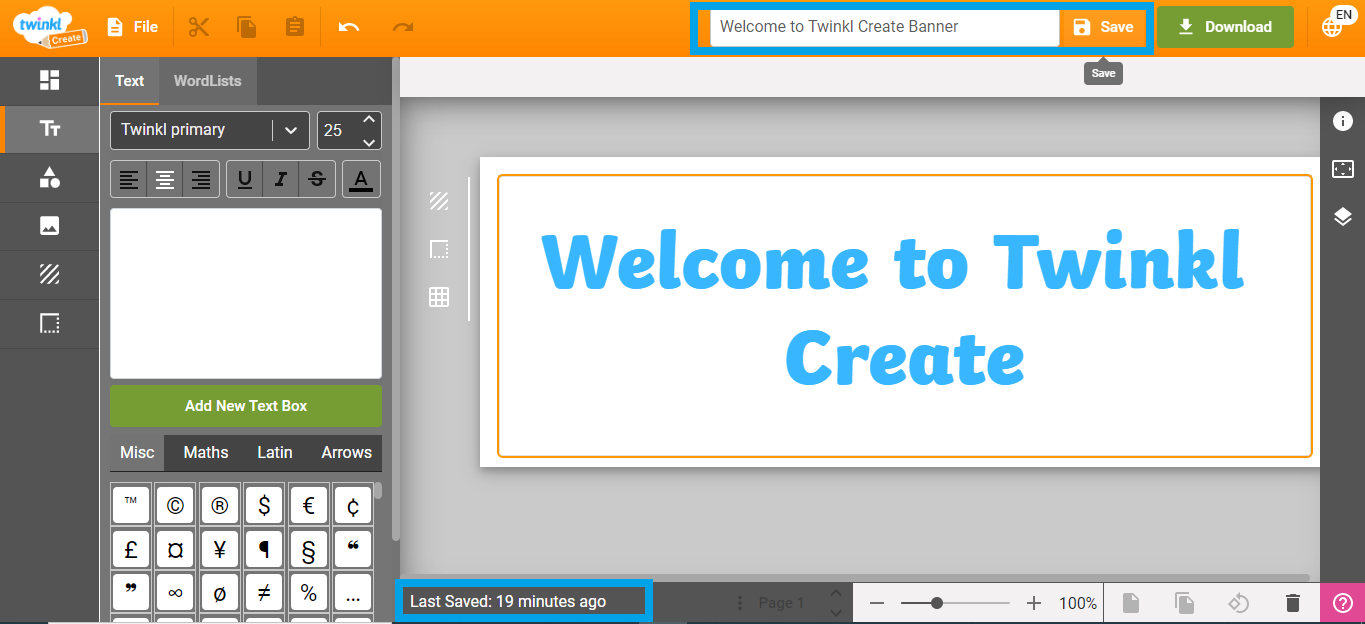Open the Images tool in sidebar
This screenshot has height=624, width=1365.
[49, 226]
